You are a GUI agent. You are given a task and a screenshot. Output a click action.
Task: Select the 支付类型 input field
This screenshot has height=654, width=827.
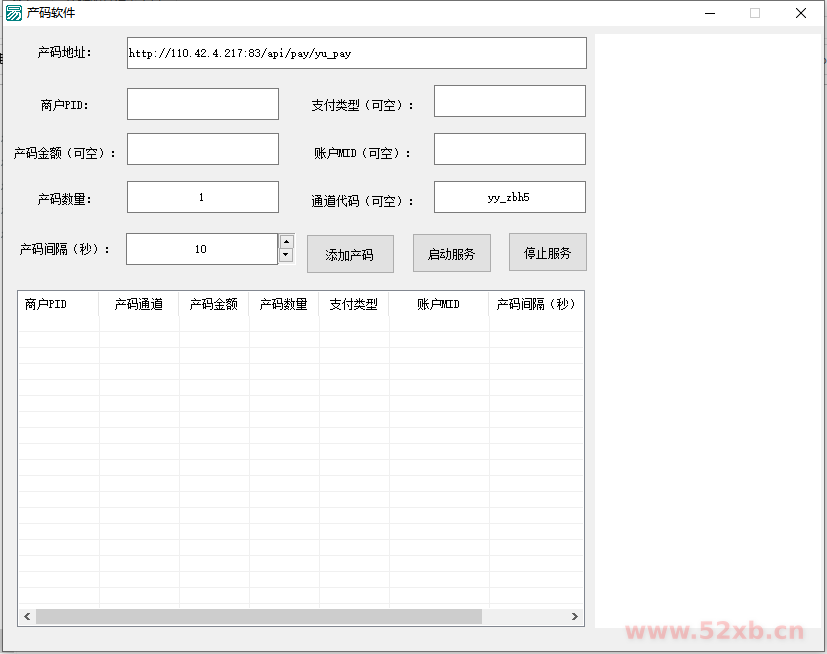tap(509, 101)
